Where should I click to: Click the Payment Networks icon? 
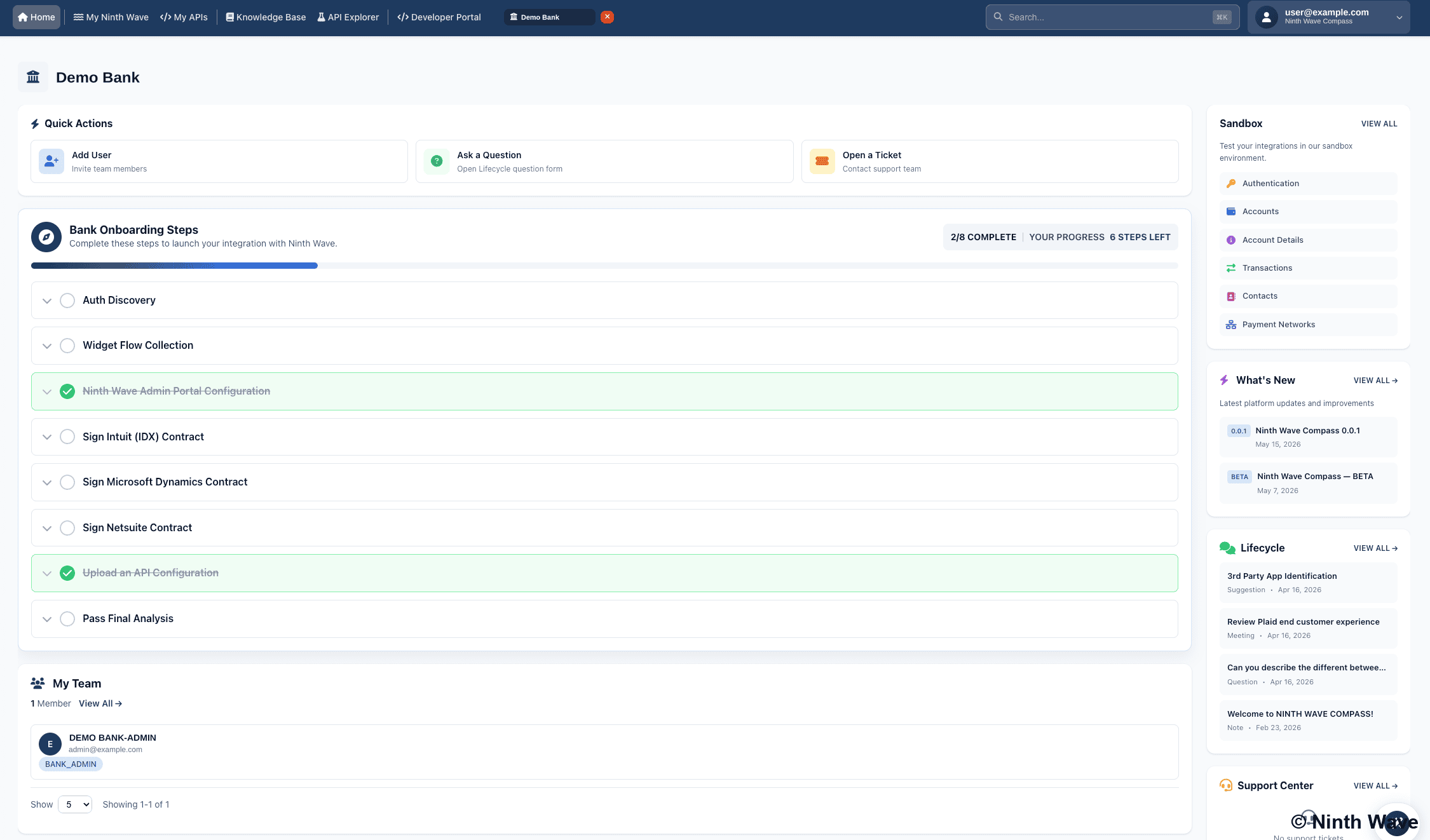tap(1231, 325)
